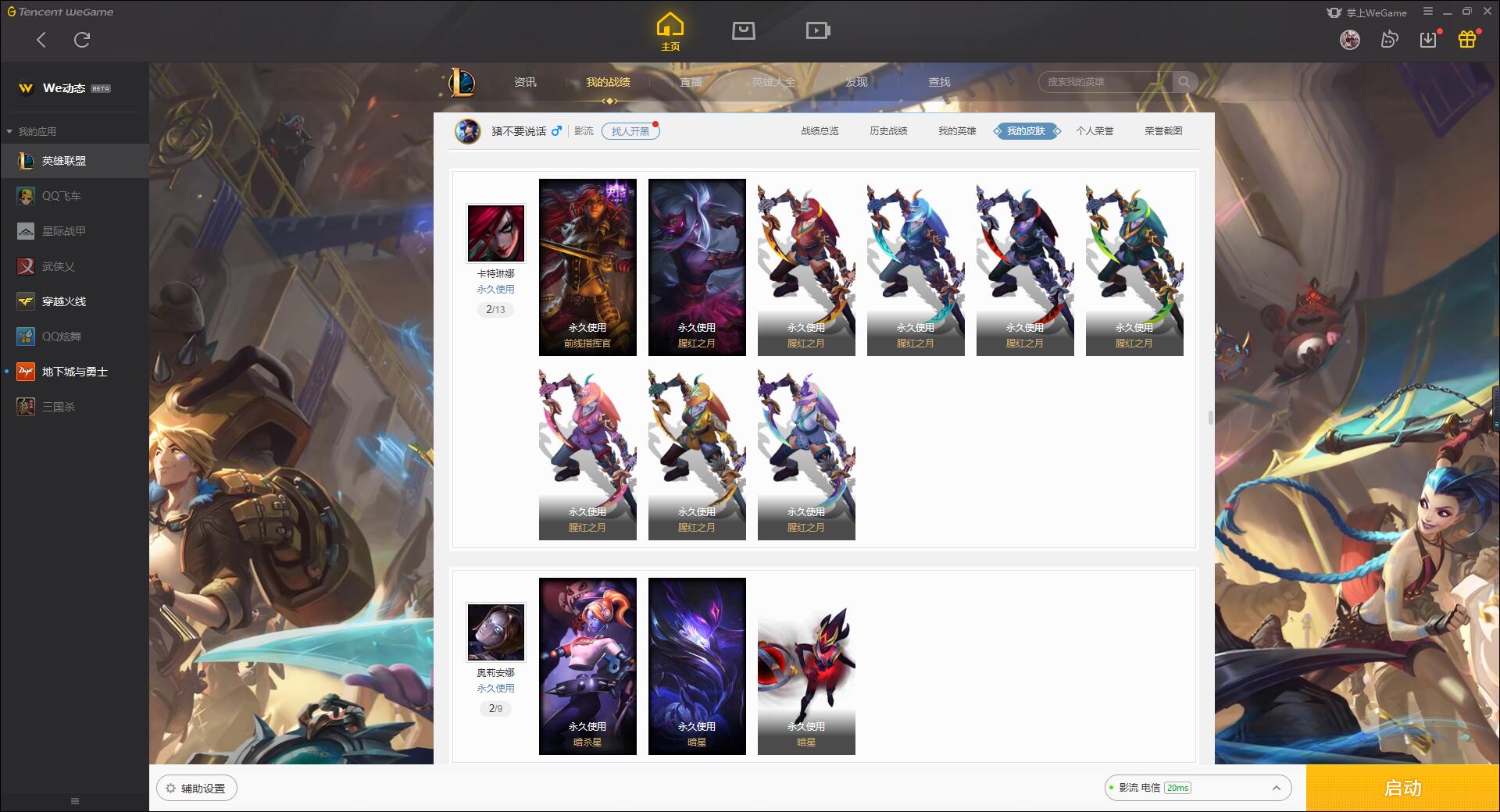Open 辅助设置 settings button

[x=197, y=789]
